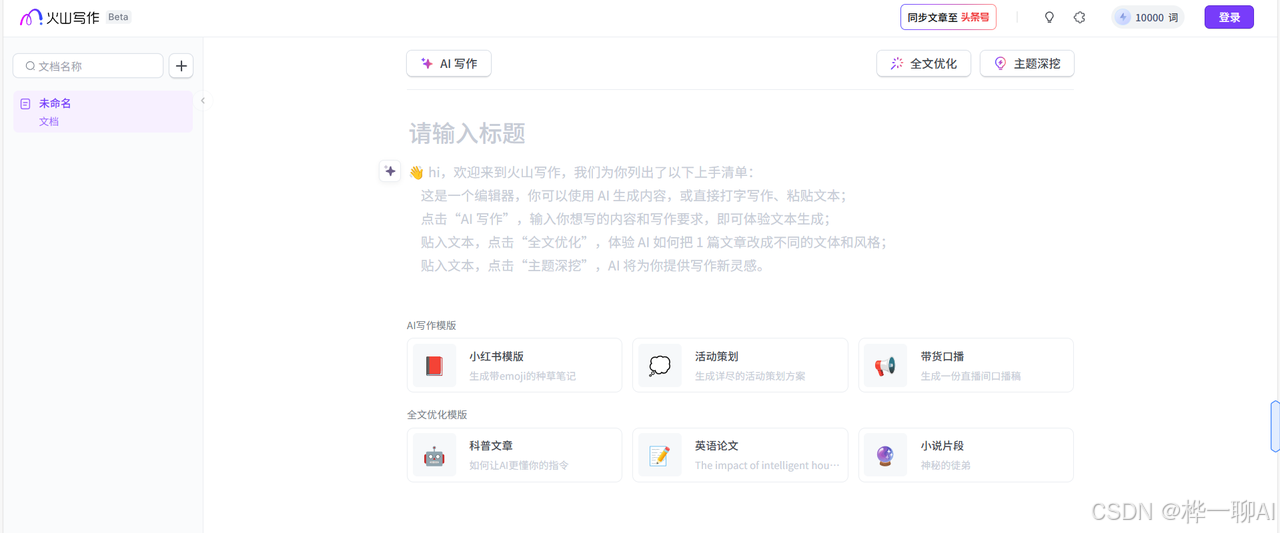The width and height of the screenshot is (1280, 533).
Task: Click text 这是一个编辑器 hint line
Action: click(x=634, y=196)
